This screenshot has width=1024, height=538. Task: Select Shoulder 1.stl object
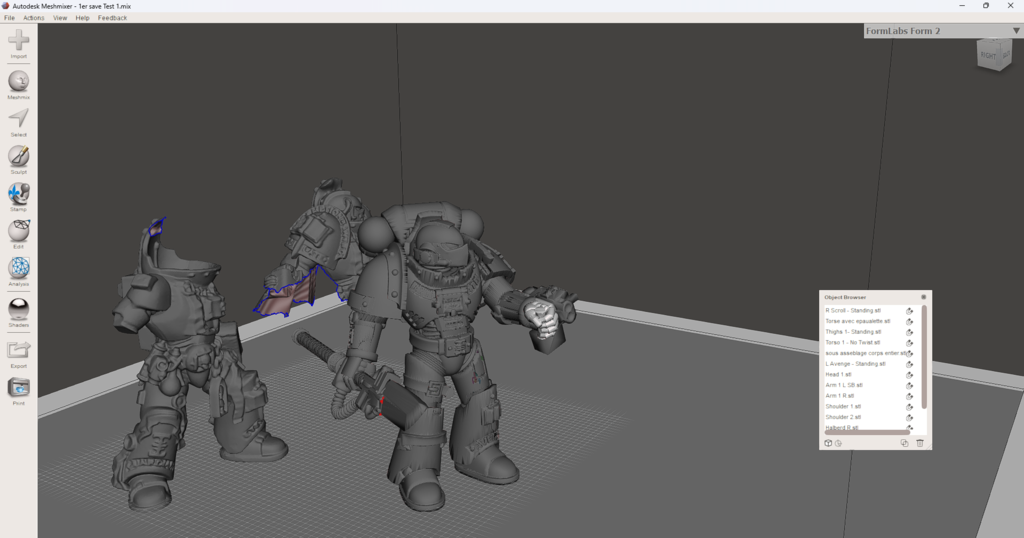(x=842, y=406)
